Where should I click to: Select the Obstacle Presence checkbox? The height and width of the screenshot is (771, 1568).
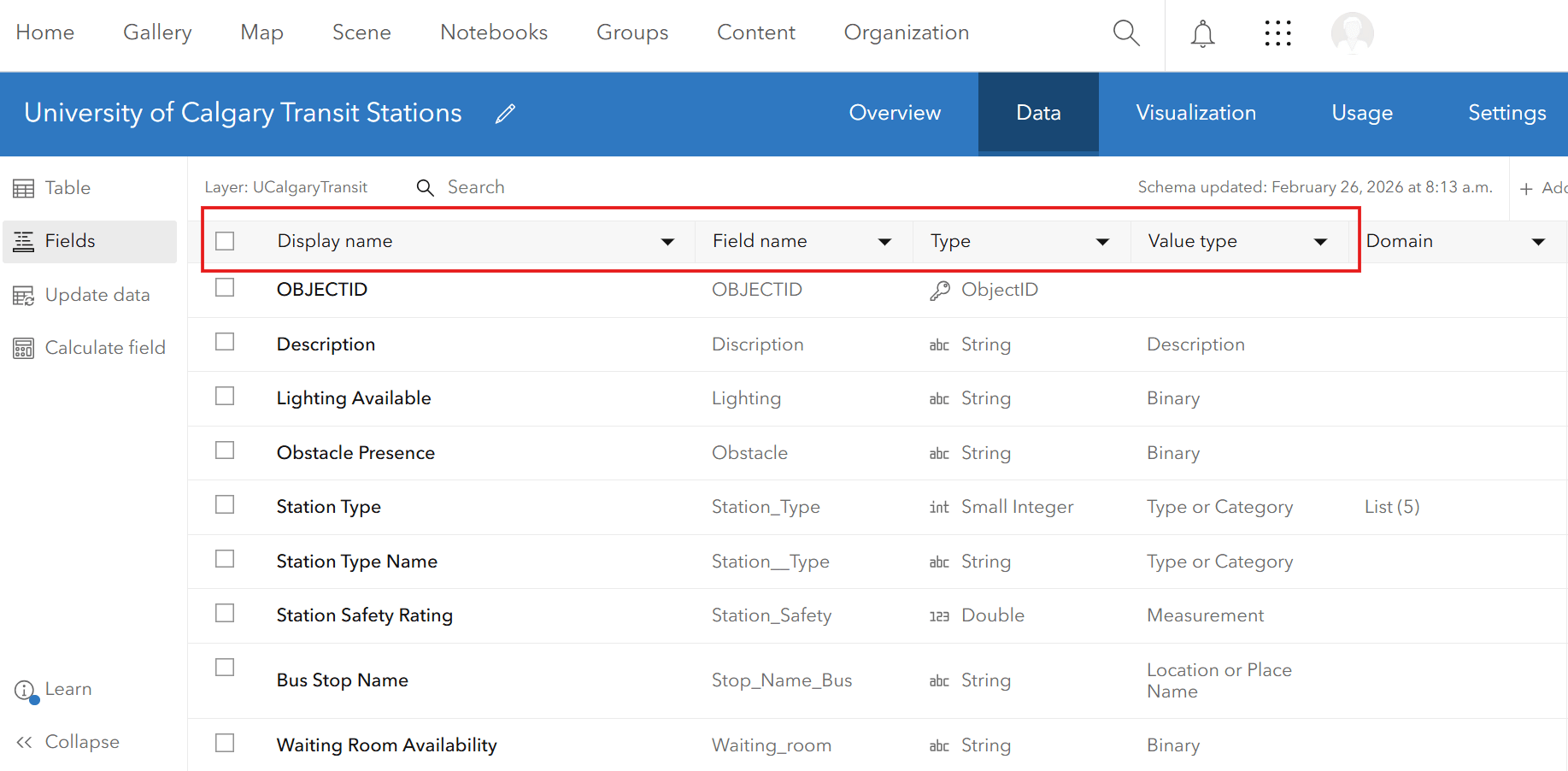pyautogui.click(x=225, y=450)
